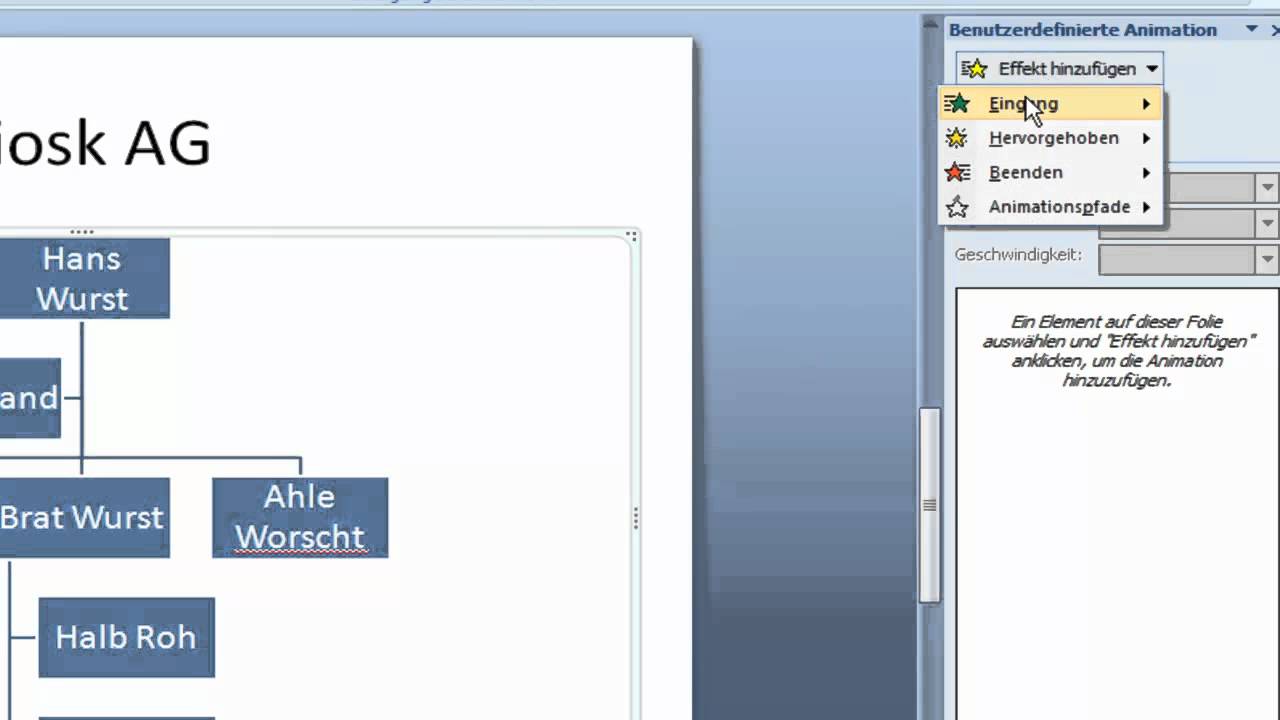Open the Effekt hinzufügen dropdown arrow

(x=1152, y=69)
